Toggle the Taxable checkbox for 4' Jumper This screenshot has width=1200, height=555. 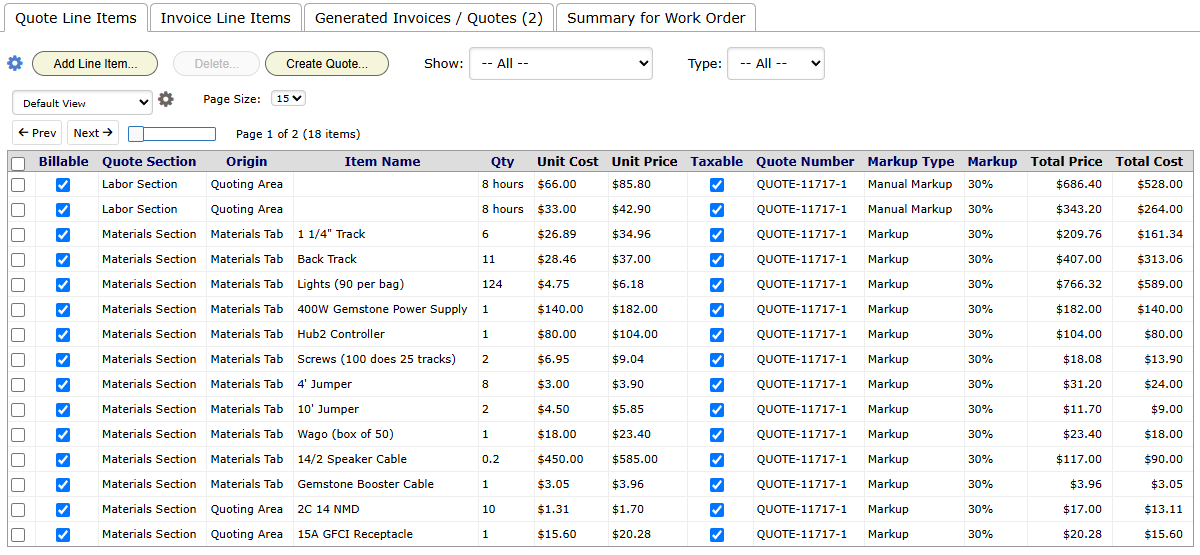pos(716,385)
